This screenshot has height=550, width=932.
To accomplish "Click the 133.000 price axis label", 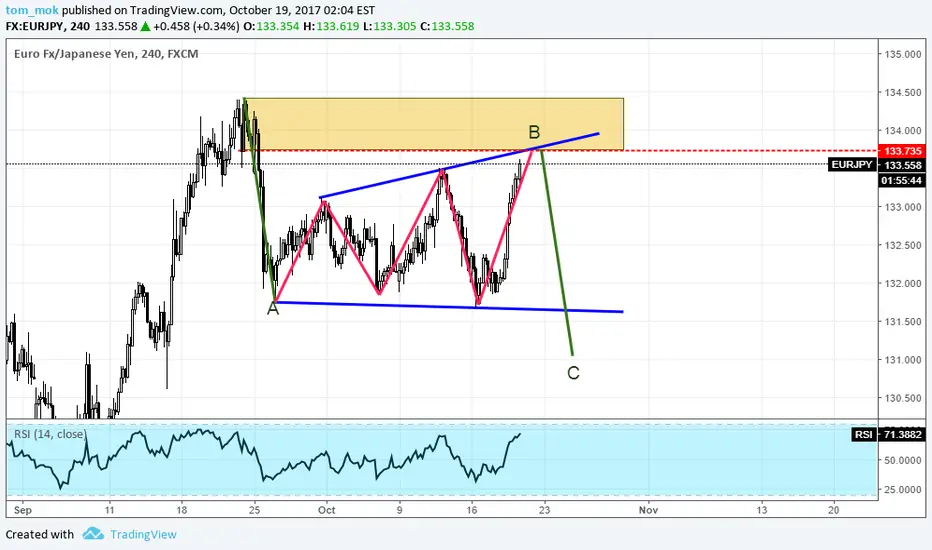I will (x=902, y=207).
